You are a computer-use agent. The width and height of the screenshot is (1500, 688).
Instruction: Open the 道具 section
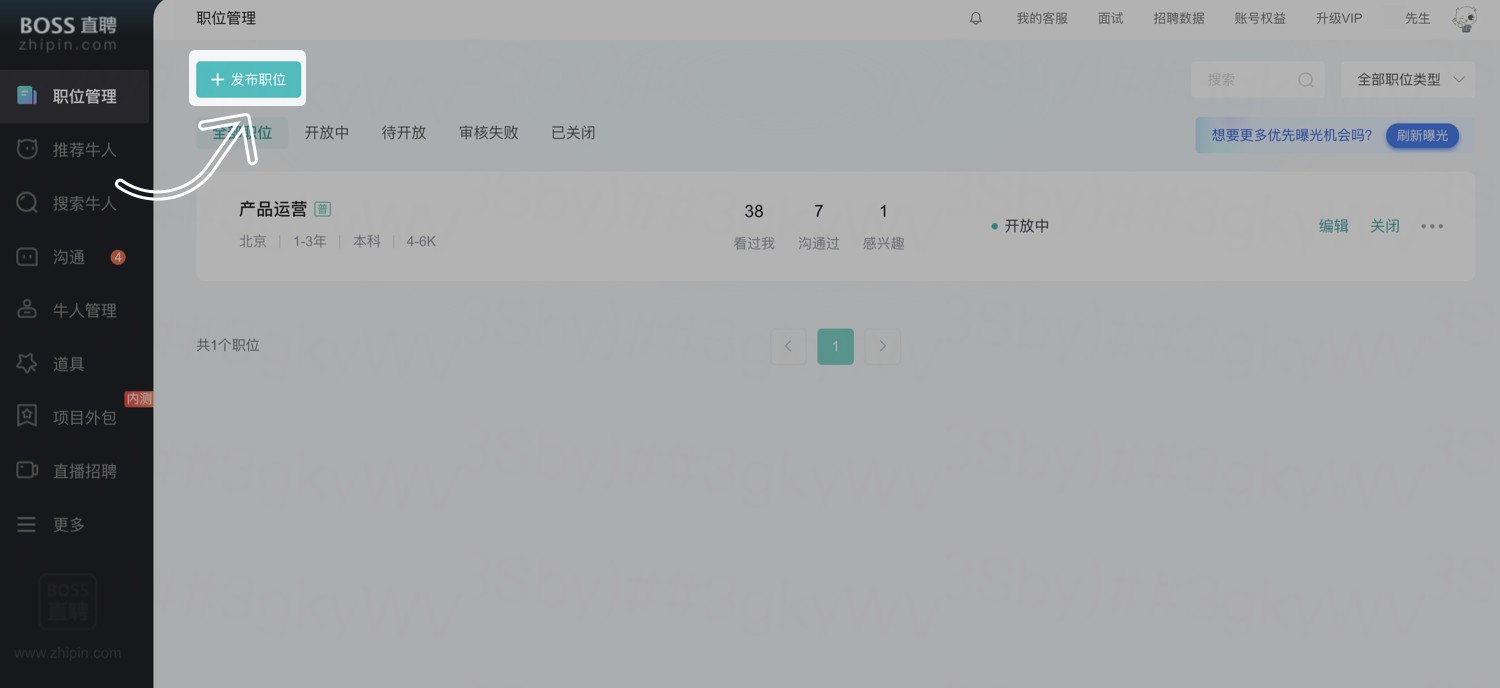69,363
